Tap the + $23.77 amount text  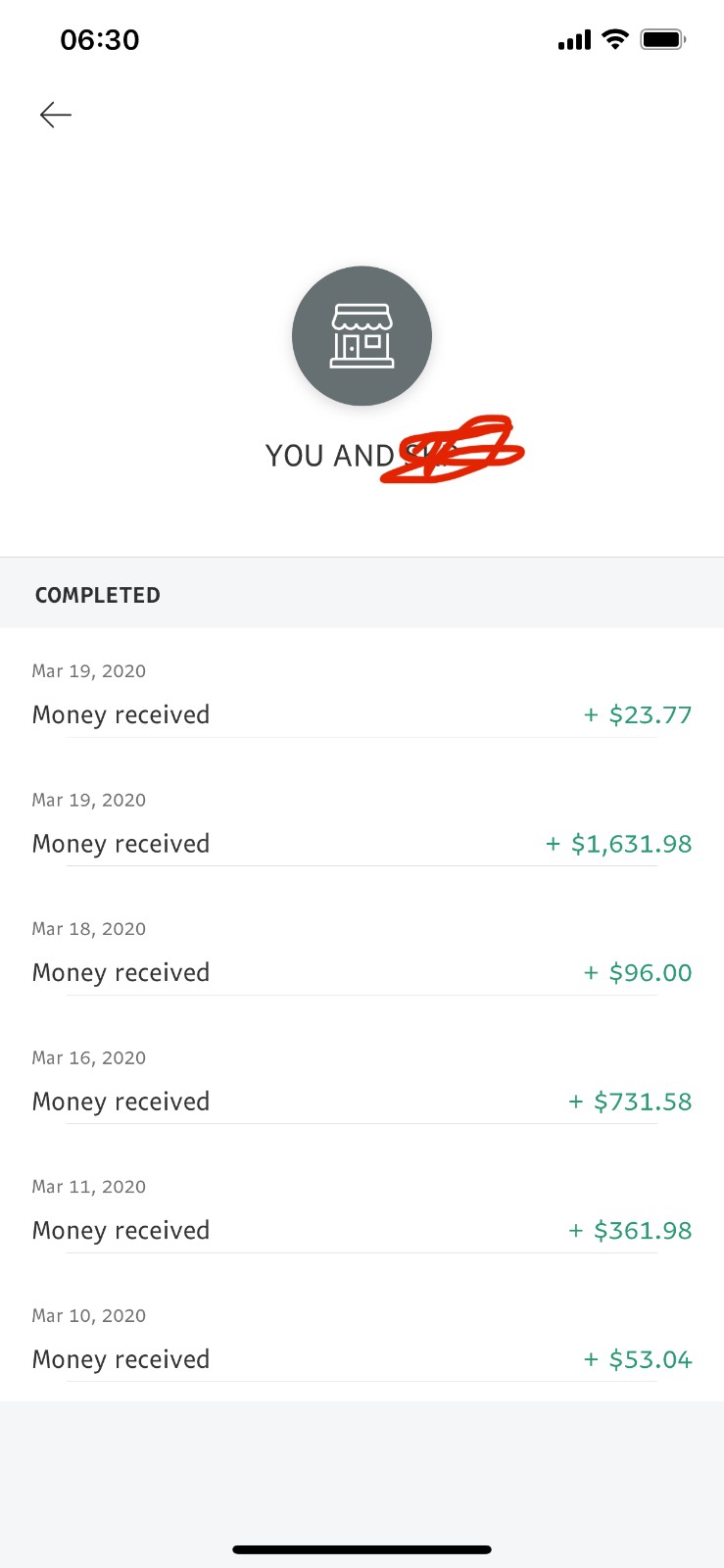[638, 714]
